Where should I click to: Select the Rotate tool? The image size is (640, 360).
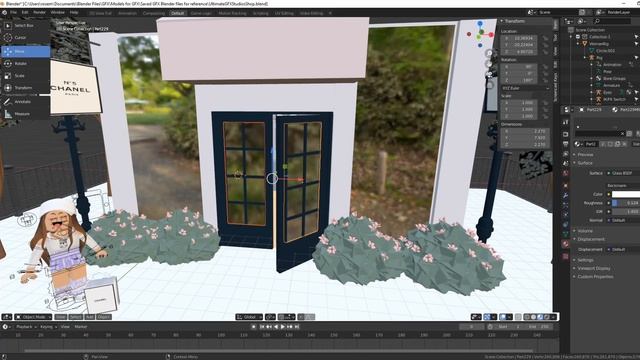click(25, 64)
